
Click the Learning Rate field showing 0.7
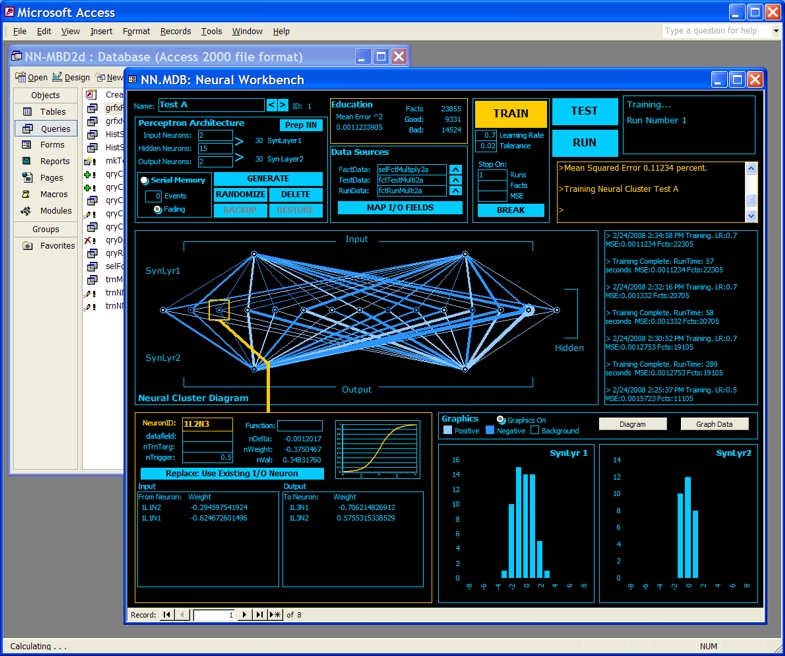coord(486,135)
